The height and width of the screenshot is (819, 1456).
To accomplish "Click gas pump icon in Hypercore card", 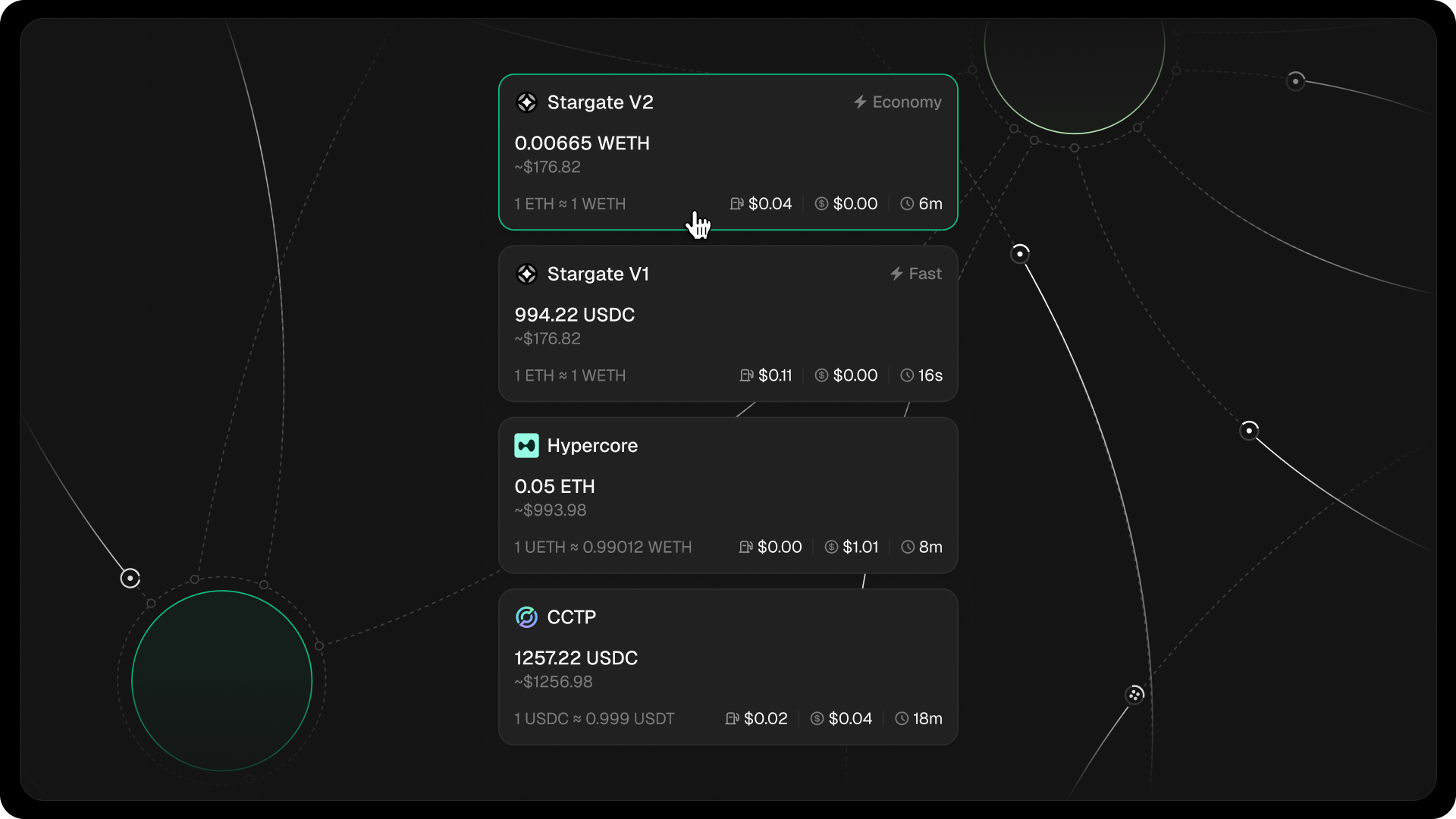I will point(745,547).
